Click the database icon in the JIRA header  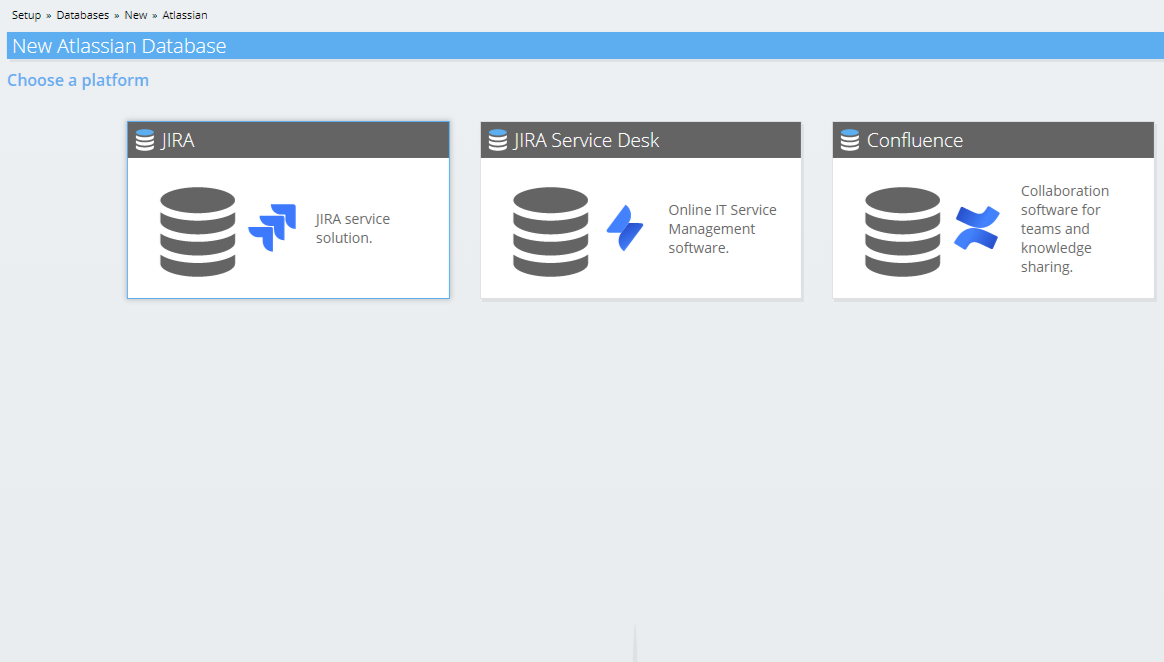[x=143, y=139]
